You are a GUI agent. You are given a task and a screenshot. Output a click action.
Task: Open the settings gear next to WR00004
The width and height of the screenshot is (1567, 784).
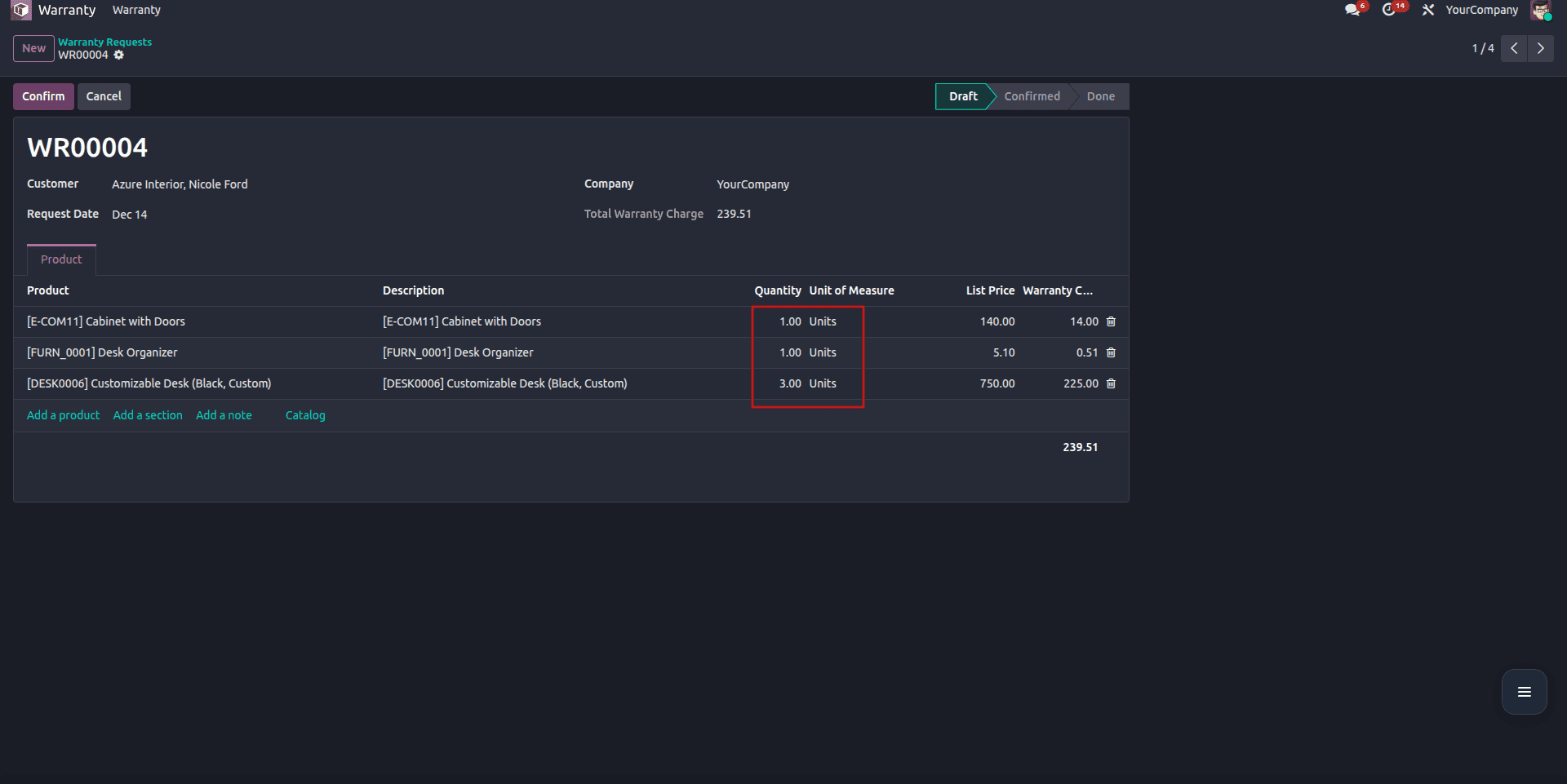119,55
